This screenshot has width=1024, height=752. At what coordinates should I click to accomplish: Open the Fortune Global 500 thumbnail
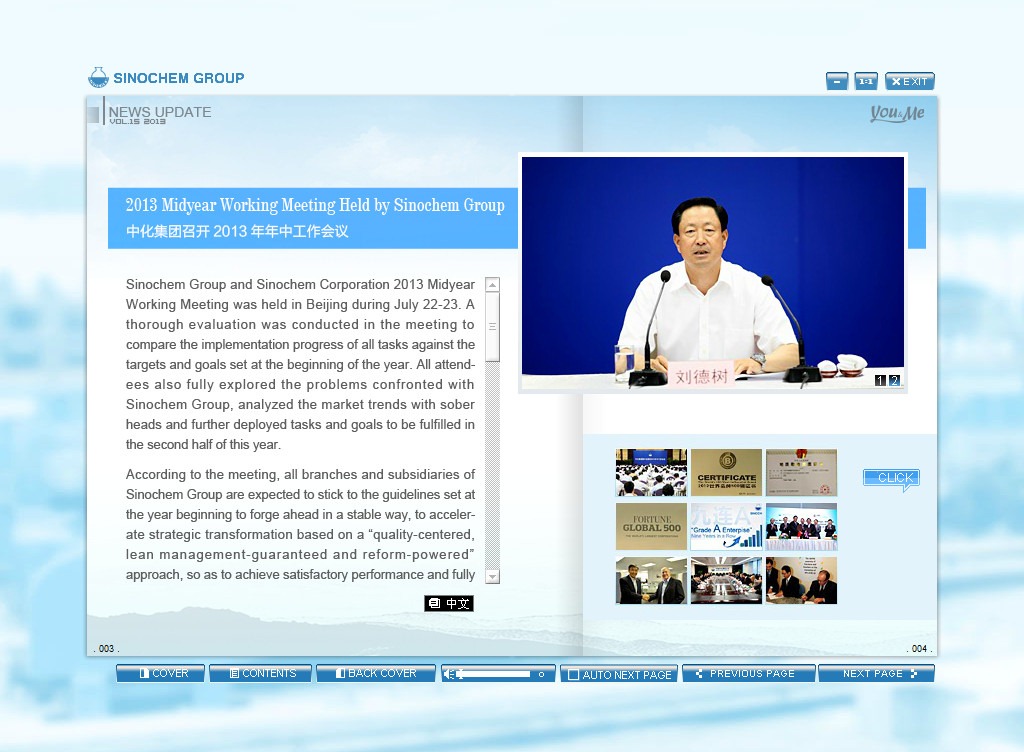point(651,526)
